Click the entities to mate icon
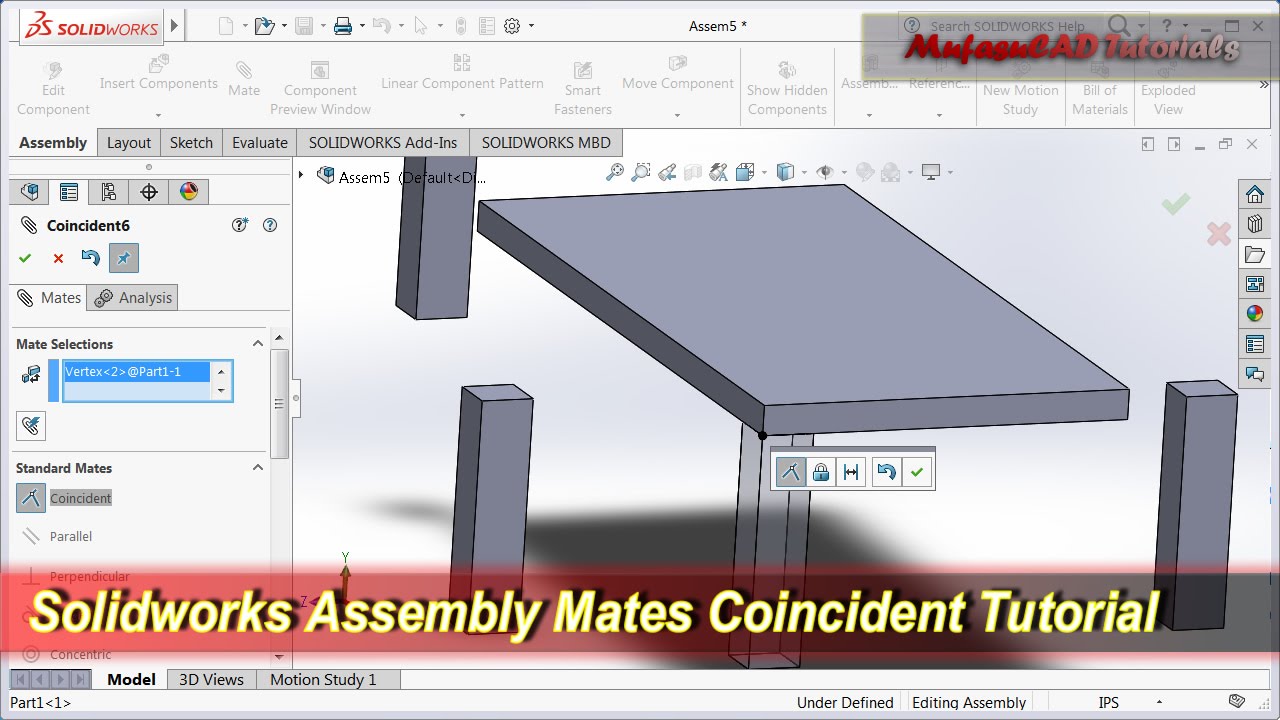This screenshot has height=720, width=1280. tap(31, 374)
